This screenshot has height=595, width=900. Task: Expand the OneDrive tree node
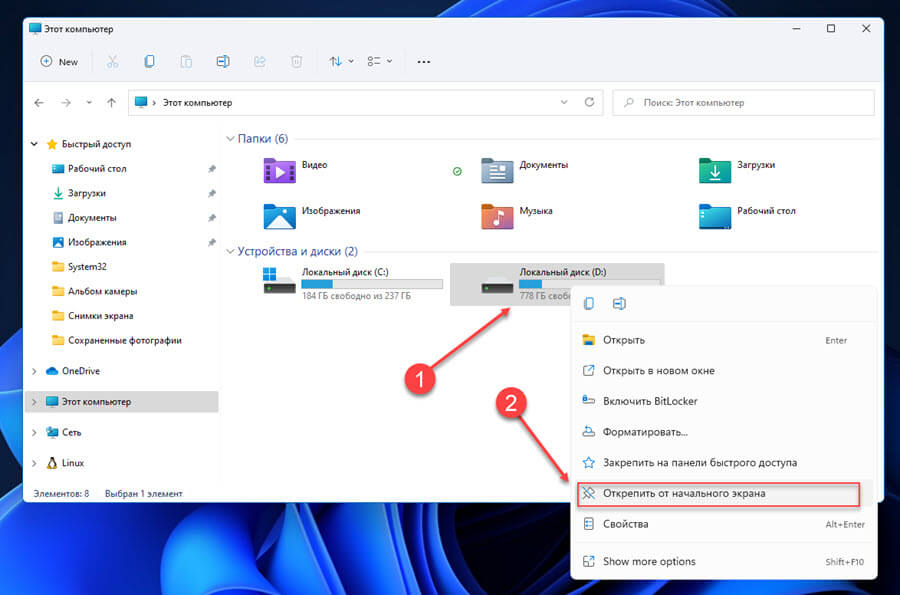(x=34, y=371)
